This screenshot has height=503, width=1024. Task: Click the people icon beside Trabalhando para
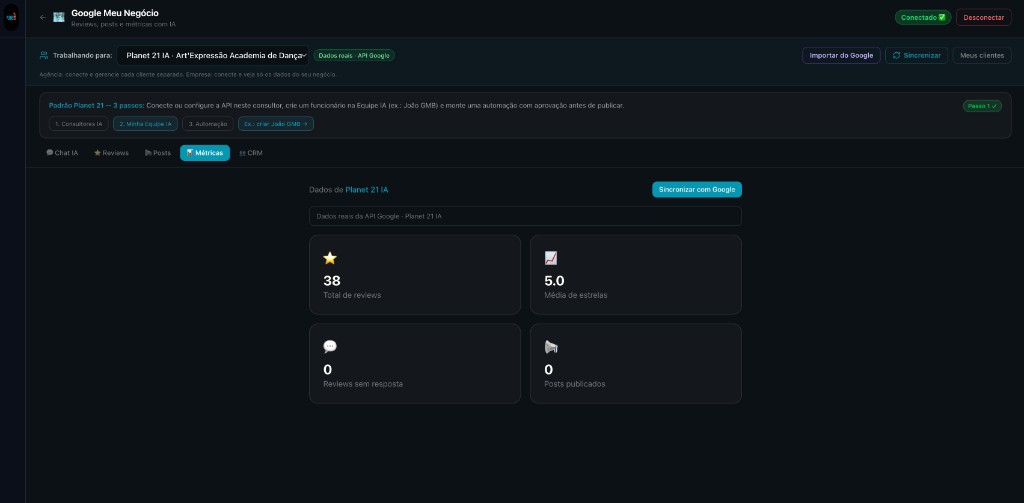[x=44, y=56]
